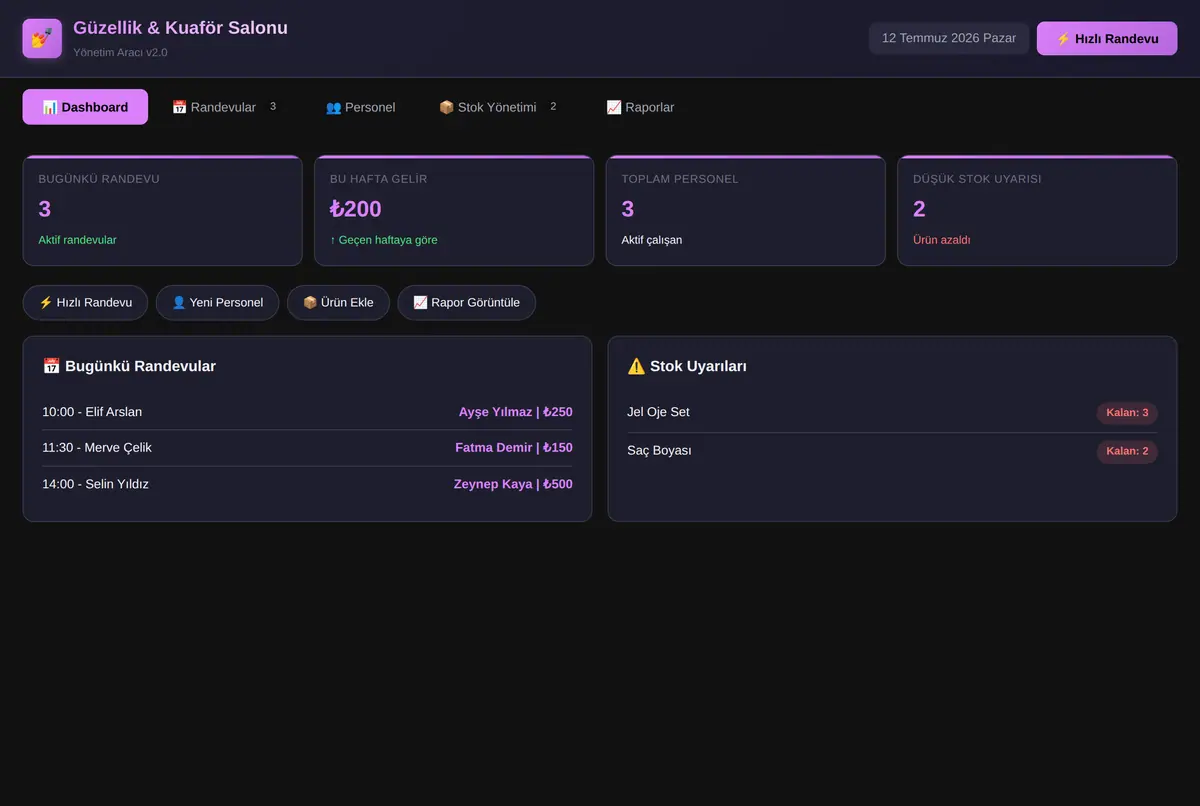The image size is (1200, 806).
Task: Click the Yeni Personel quick action button
Action: pos(217,302)
